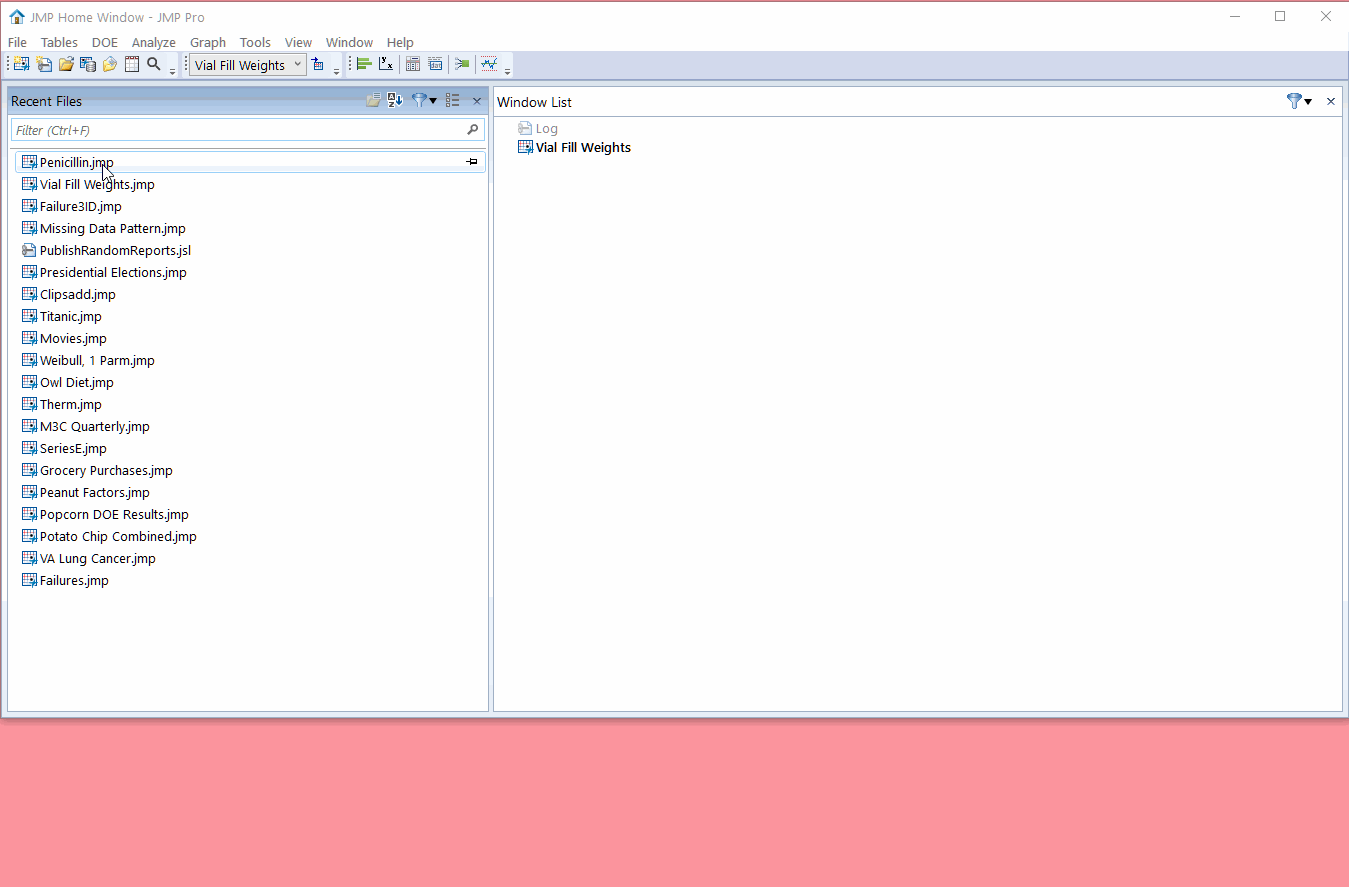Launch the Distribution platform icon
Viewport: 1349px width, 887px height.
coord(362,64)
